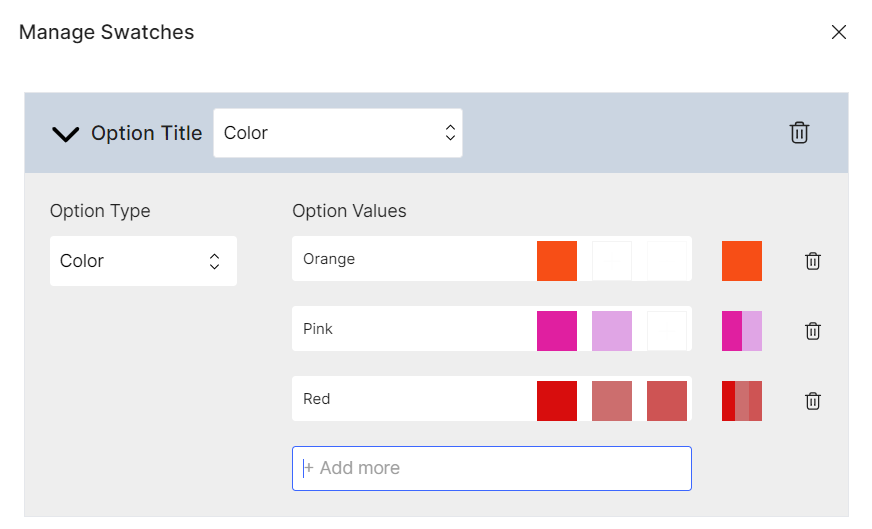Select the magenta swatch for Pink
The image size is (872, 529).
[x=557, y=331]
